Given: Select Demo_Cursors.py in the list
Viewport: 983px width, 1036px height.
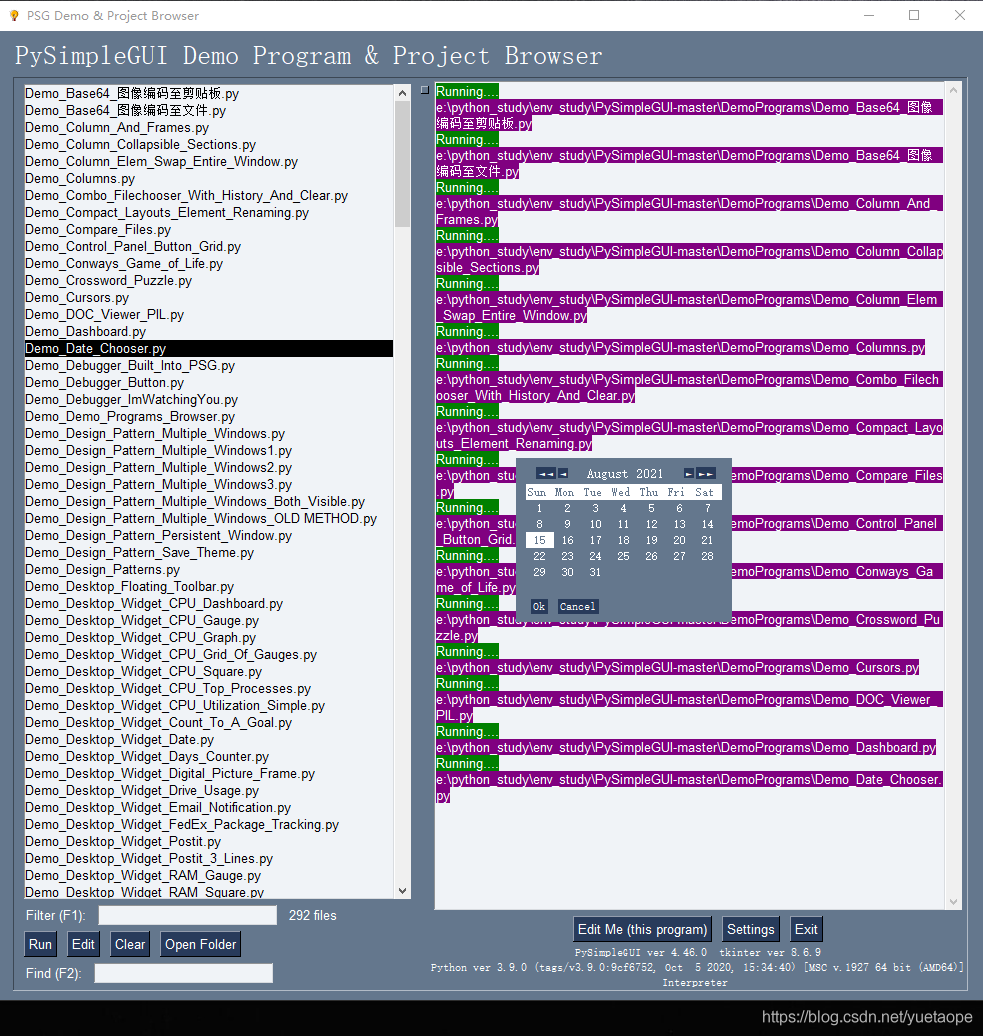Looking at the screenshot, I should [x=209, y=297].
